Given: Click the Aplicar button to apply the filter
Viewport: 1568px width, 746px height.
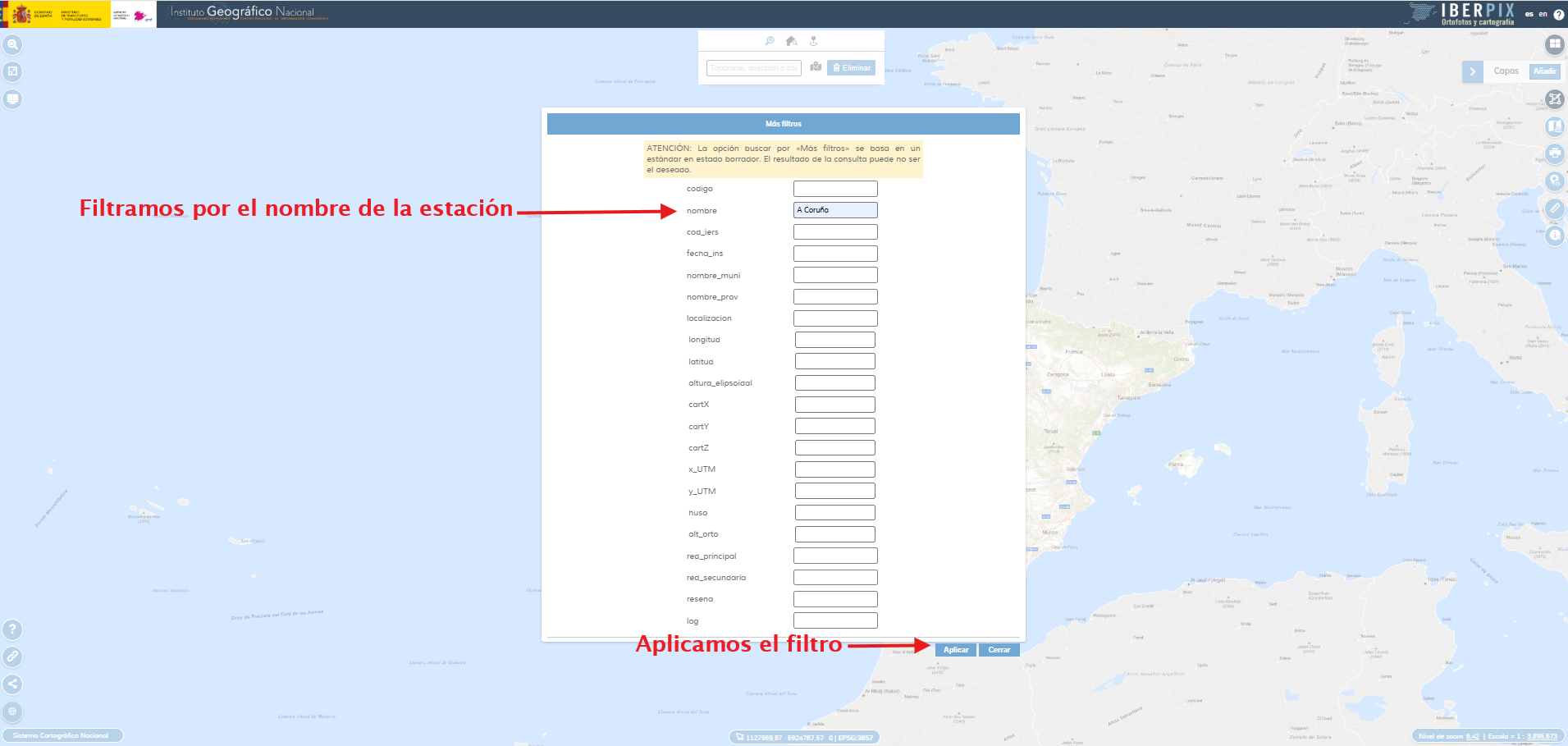Looking at the screenshot, I should 955,650.
